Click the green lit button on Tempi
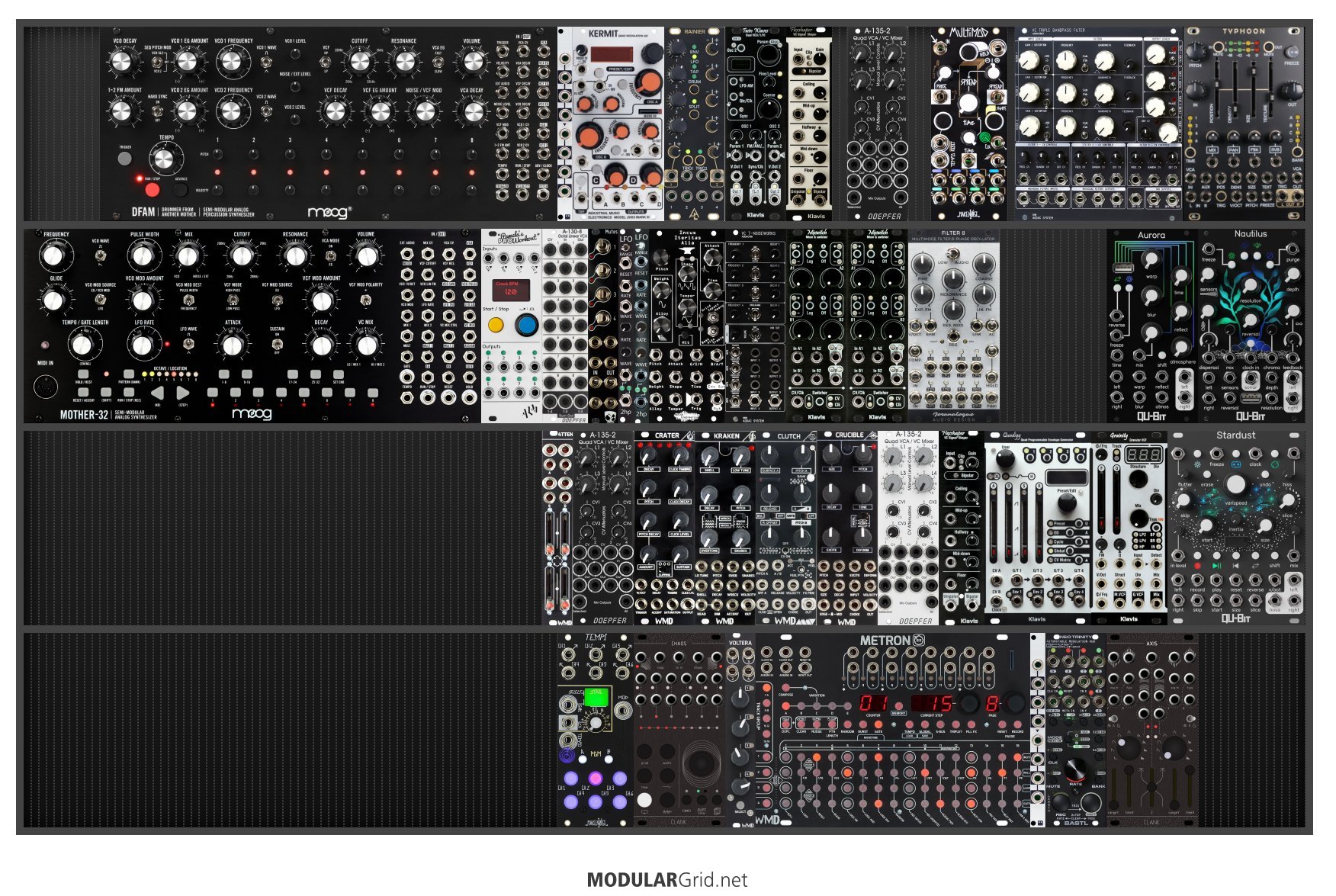Screen dimensions: 1336x896 point(596,697)
